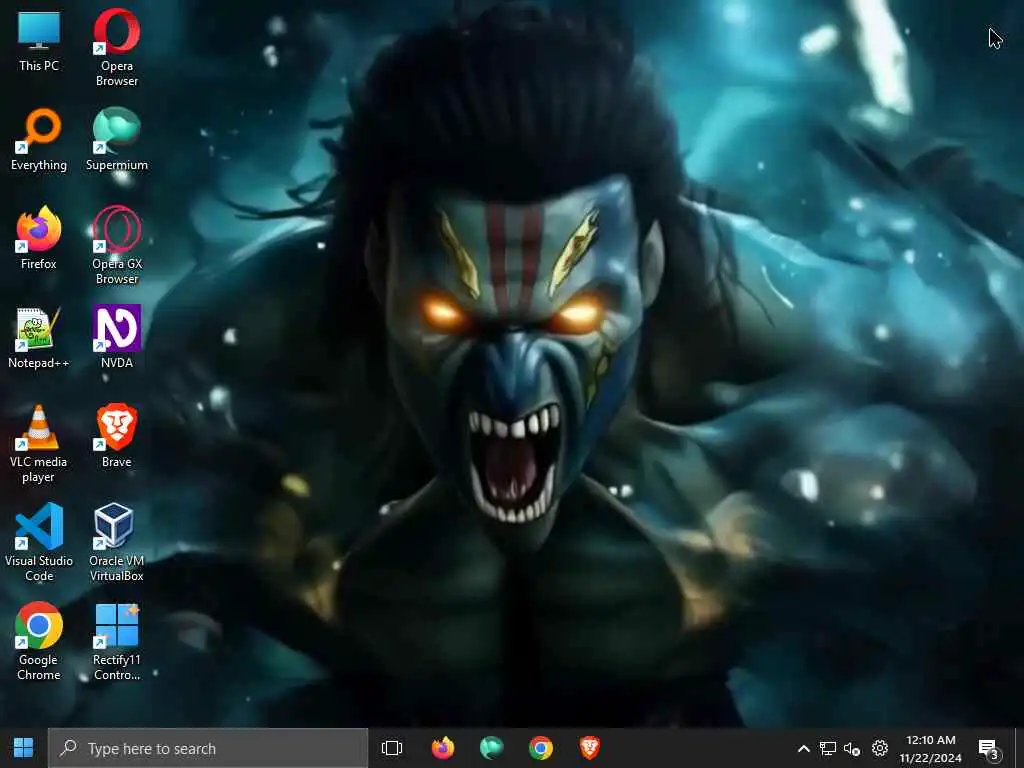Image resolution: width=1024 pixels, height=768 pixels.
Task: Select the Oracle VM VirtualBox desktop shortcut
Action: (117, 543)
